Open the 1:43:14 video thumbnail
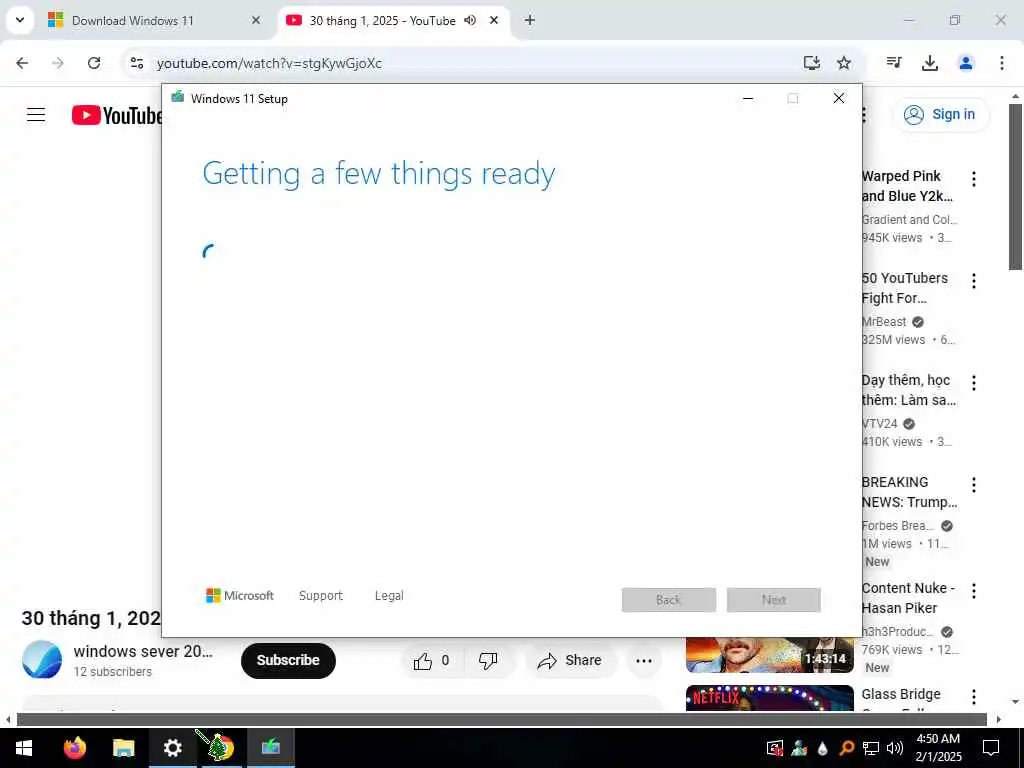 769,655
